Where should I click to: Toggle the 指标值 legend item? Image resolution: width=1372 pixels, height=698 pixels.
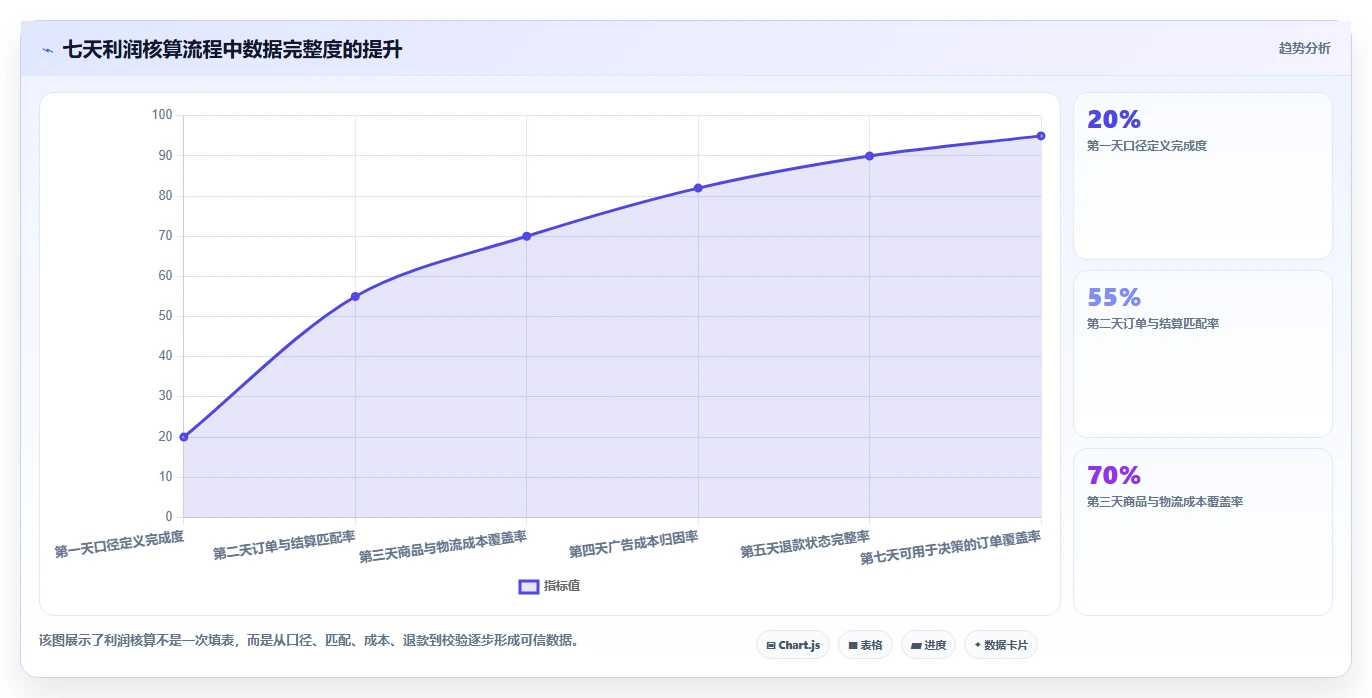[549, 586]
